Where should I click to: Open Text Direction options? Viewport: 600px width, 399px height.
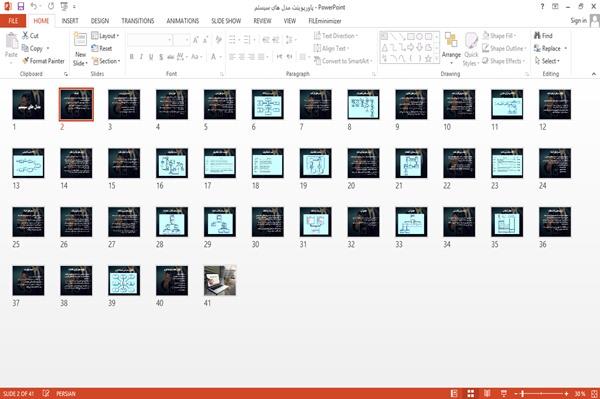click(x=336, y=36)
